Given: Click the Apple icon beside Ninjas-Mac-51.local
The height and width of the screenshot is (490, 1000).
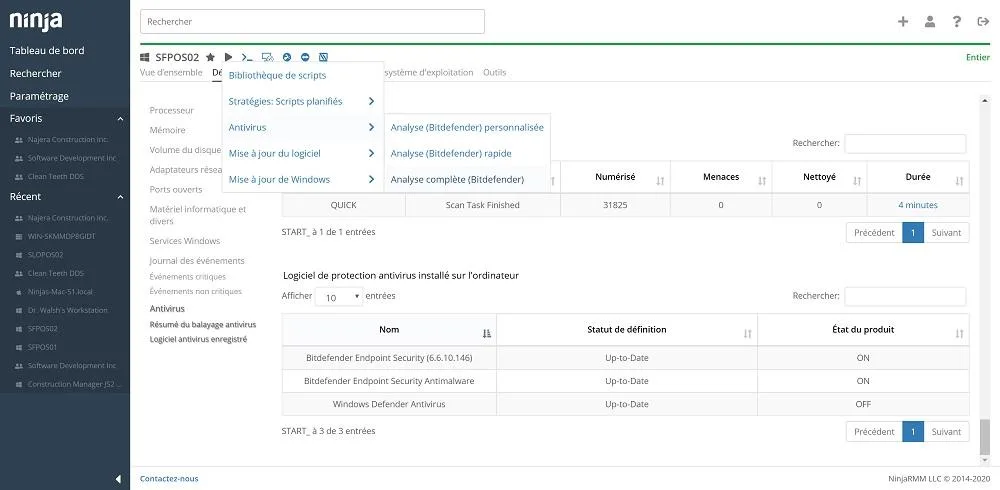Looking at the screenshot, I should tap(19, 292).
